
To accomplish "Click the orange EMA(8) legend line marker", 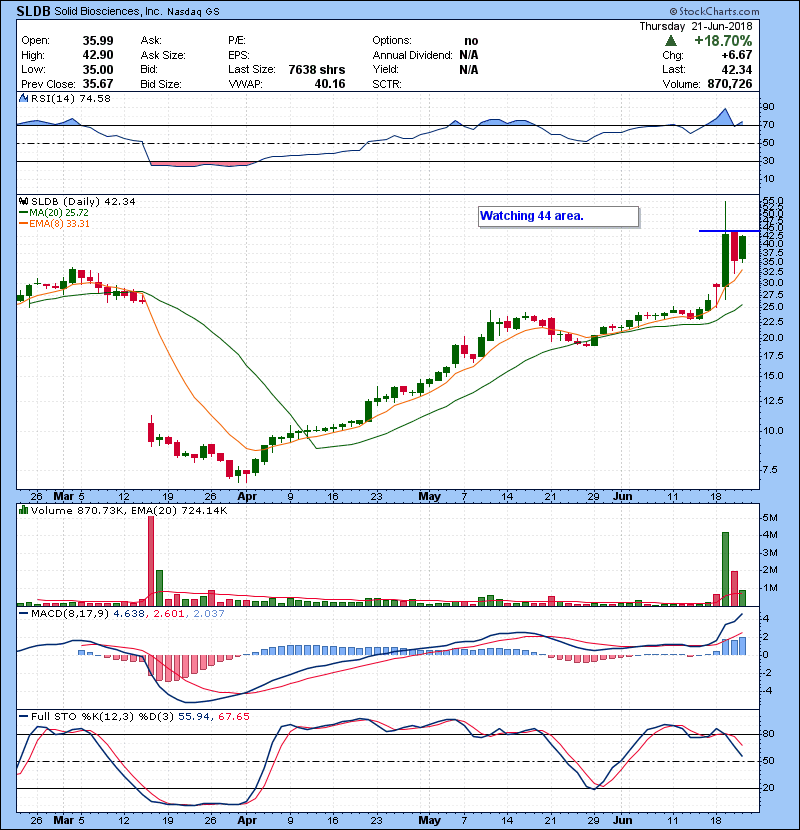I will (23, 224).
